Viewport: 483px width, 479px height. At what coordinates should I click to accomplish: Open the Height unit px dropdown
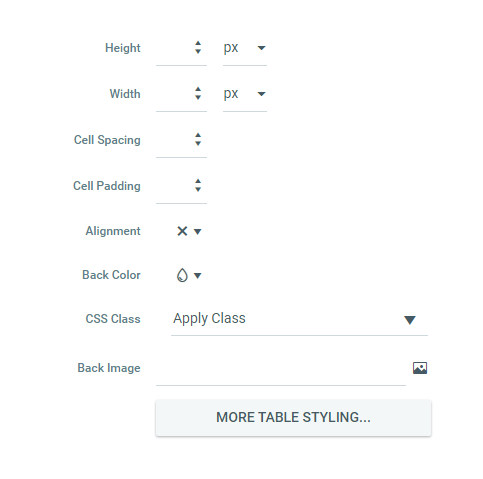245,48
